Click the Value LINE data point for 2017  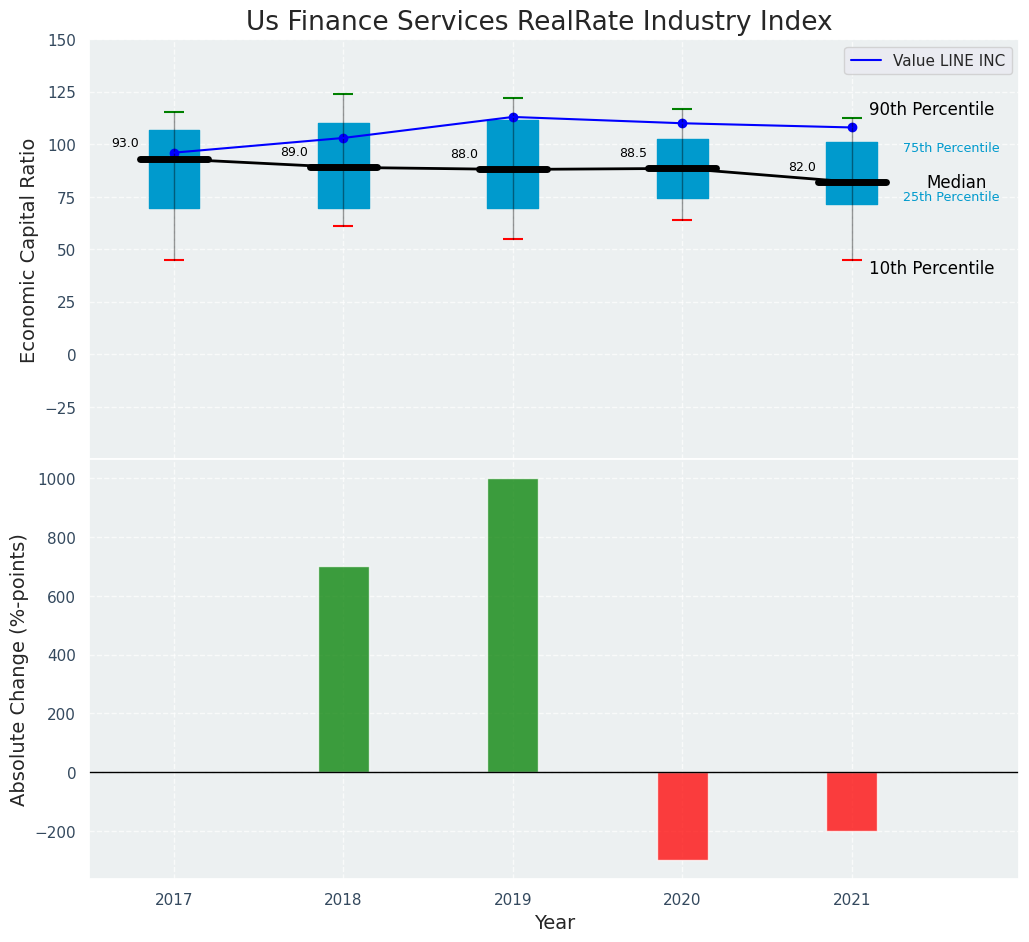[175, 153]
